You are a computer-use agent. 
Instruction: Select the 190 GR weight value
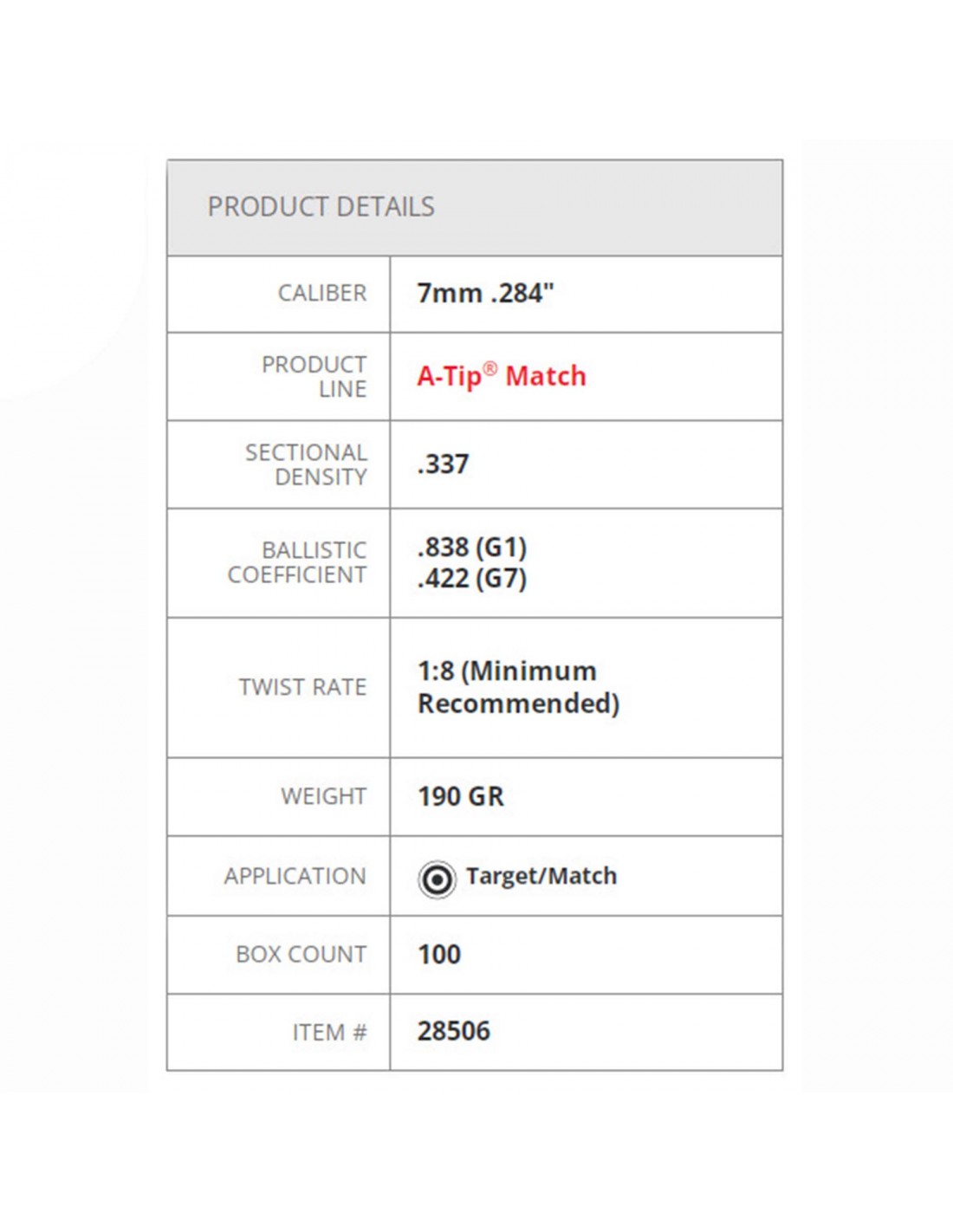click(x=461, y=796)
